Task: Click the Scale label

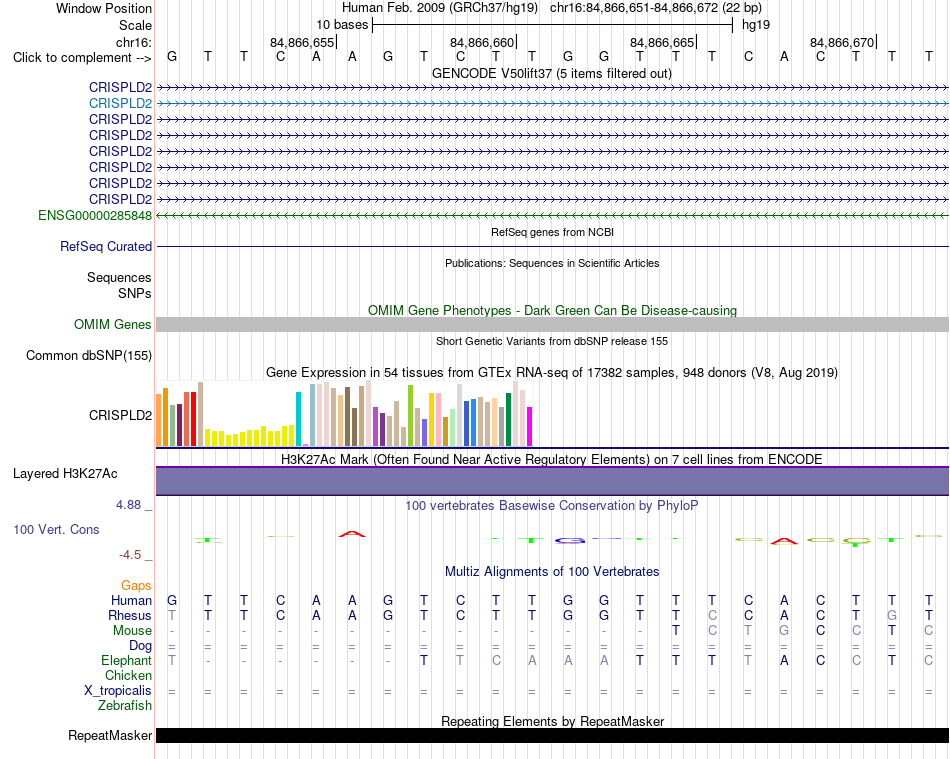Action: (x=135, y=25)
